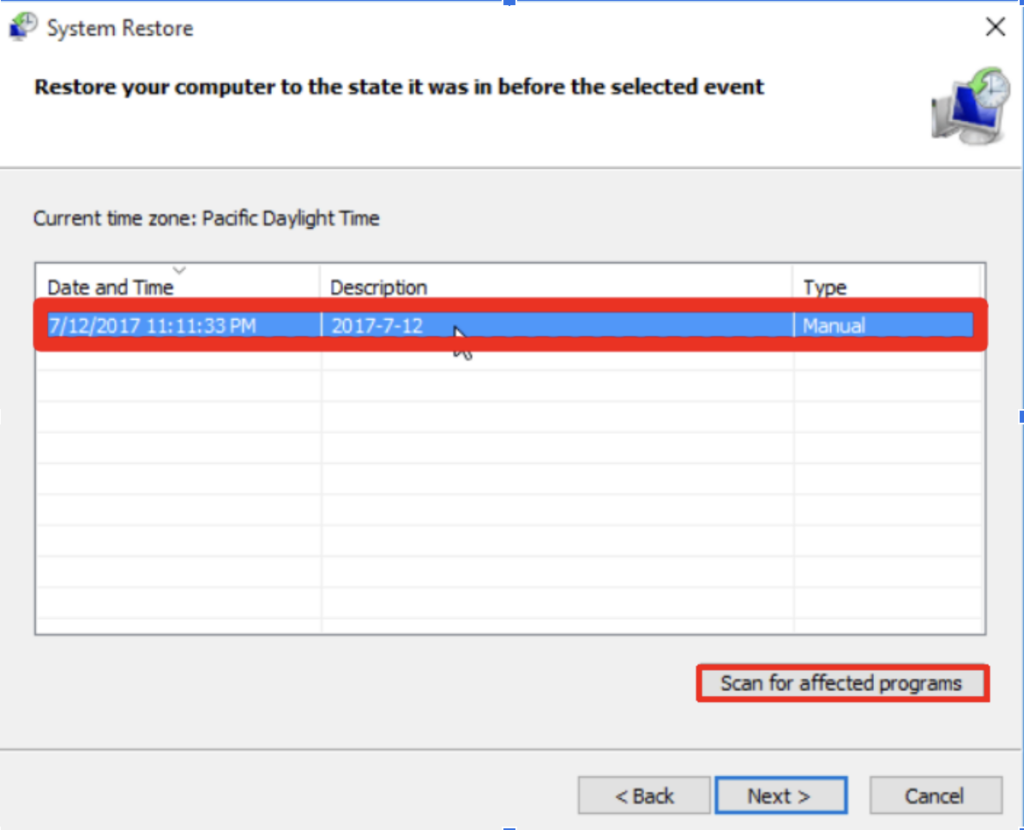Screen dimensions: 1024x830
Task: Click Scan for affected programs
Action: point(842,683)
